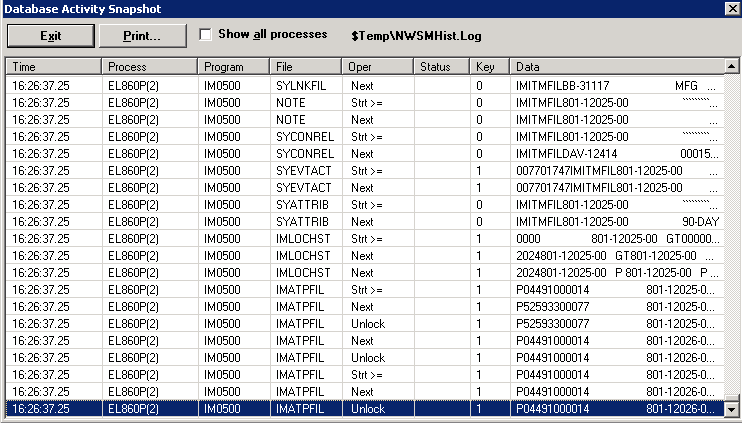Sort by the Oper column header
This screenshot has height=423, width=742.
point(379,67)
